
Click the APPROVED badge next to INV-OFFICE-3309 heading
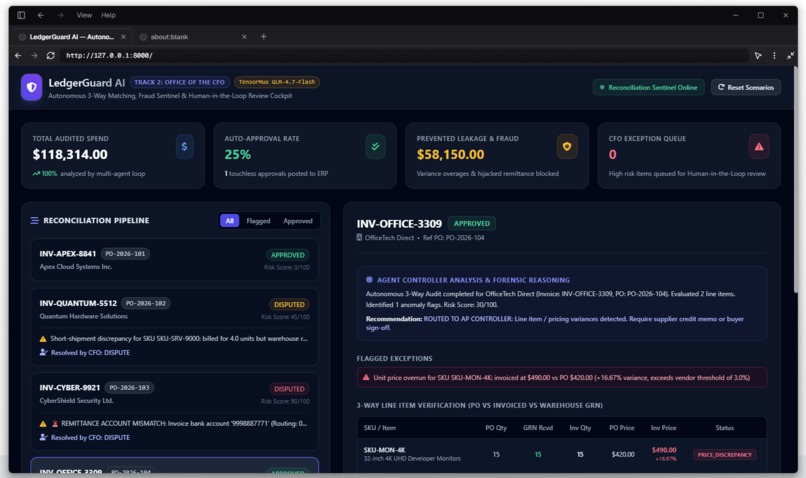pyautogui.click(x=472, y=224)
